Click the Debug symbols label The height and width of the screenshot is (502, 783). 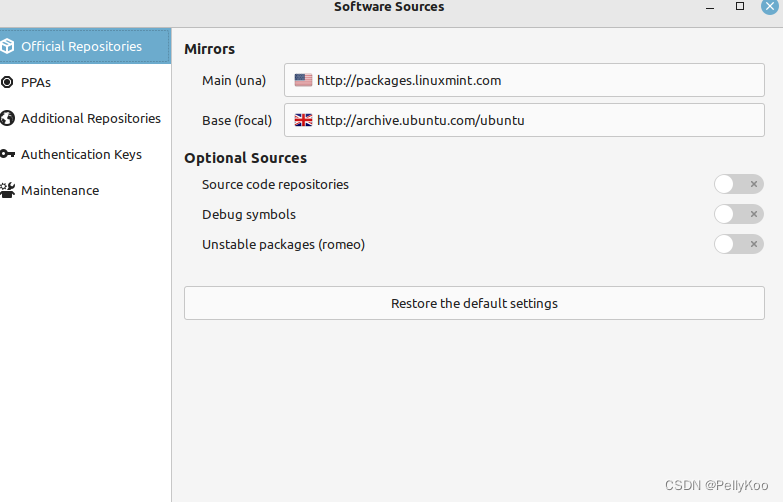tap(249, 214)
